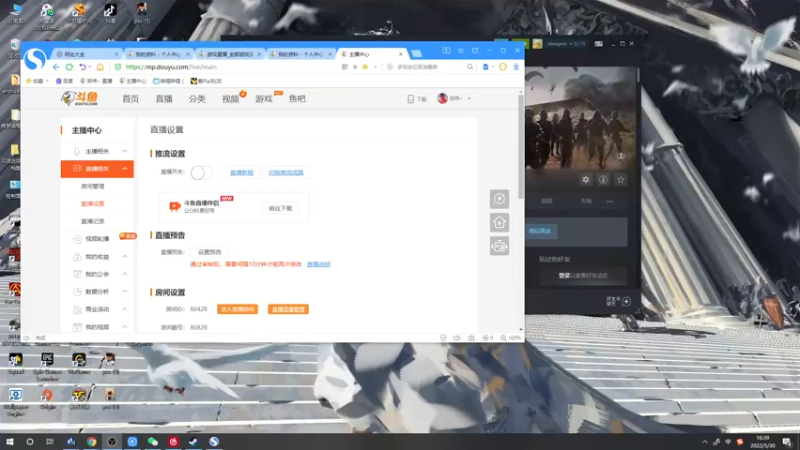Click the user avatar in Douyu header

[442, 98]
